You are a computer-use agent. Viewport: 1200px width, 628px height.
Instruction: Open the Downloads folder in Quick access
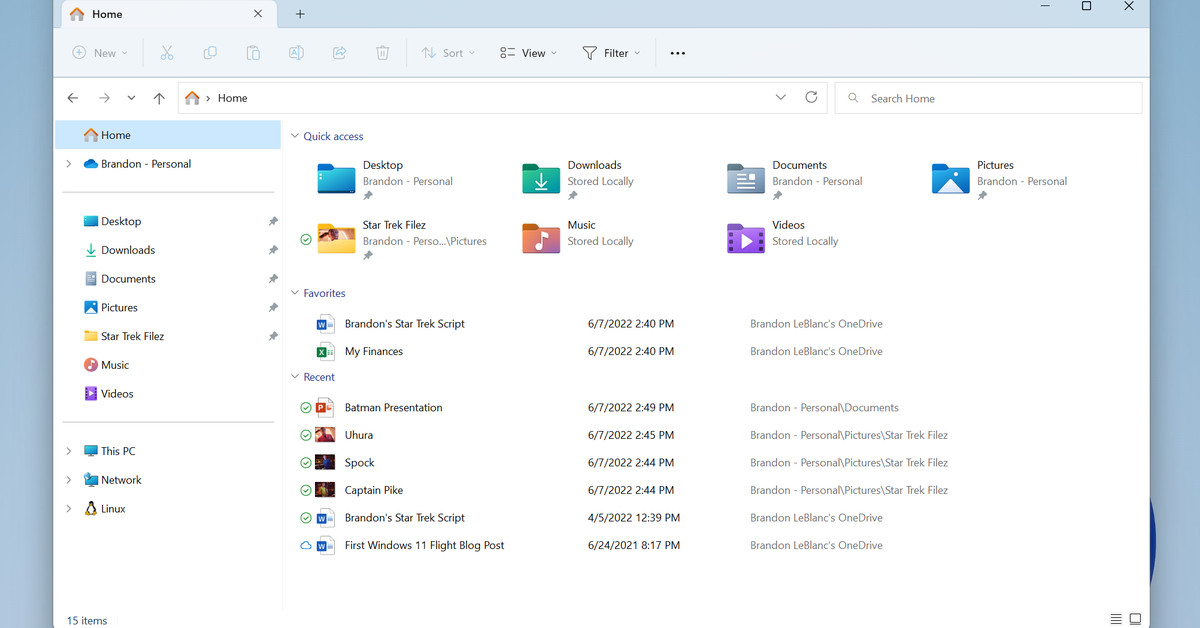[541, 179]
